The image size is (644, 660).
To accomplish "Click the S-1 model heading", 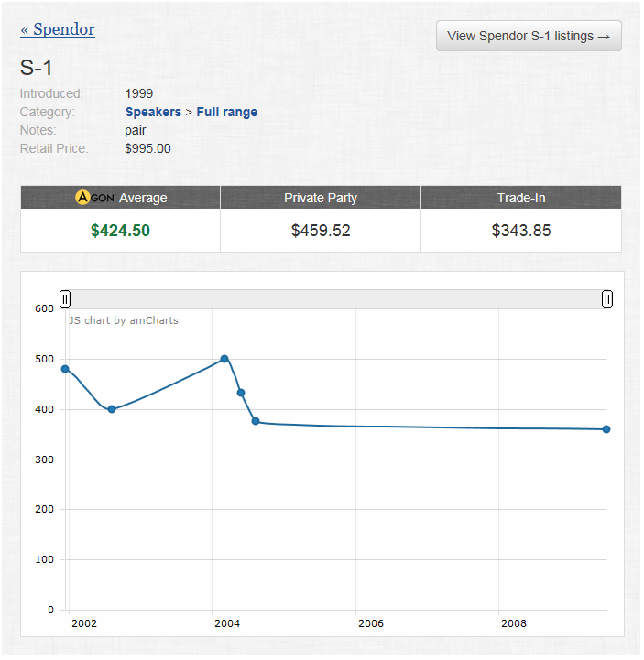I will 36,68.
